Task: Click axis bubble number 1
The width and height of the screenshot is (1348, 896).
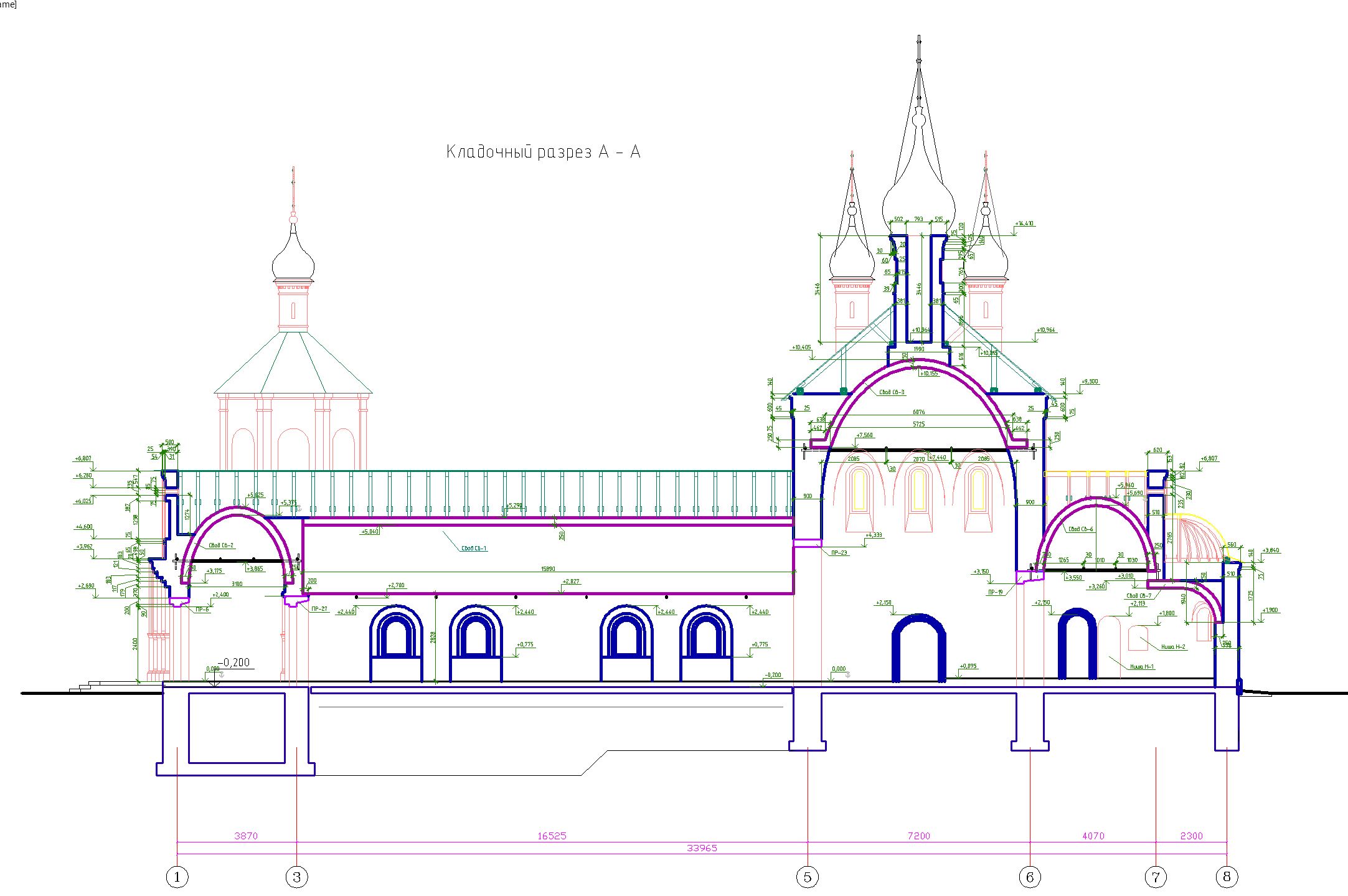Action: coord(177,877)
